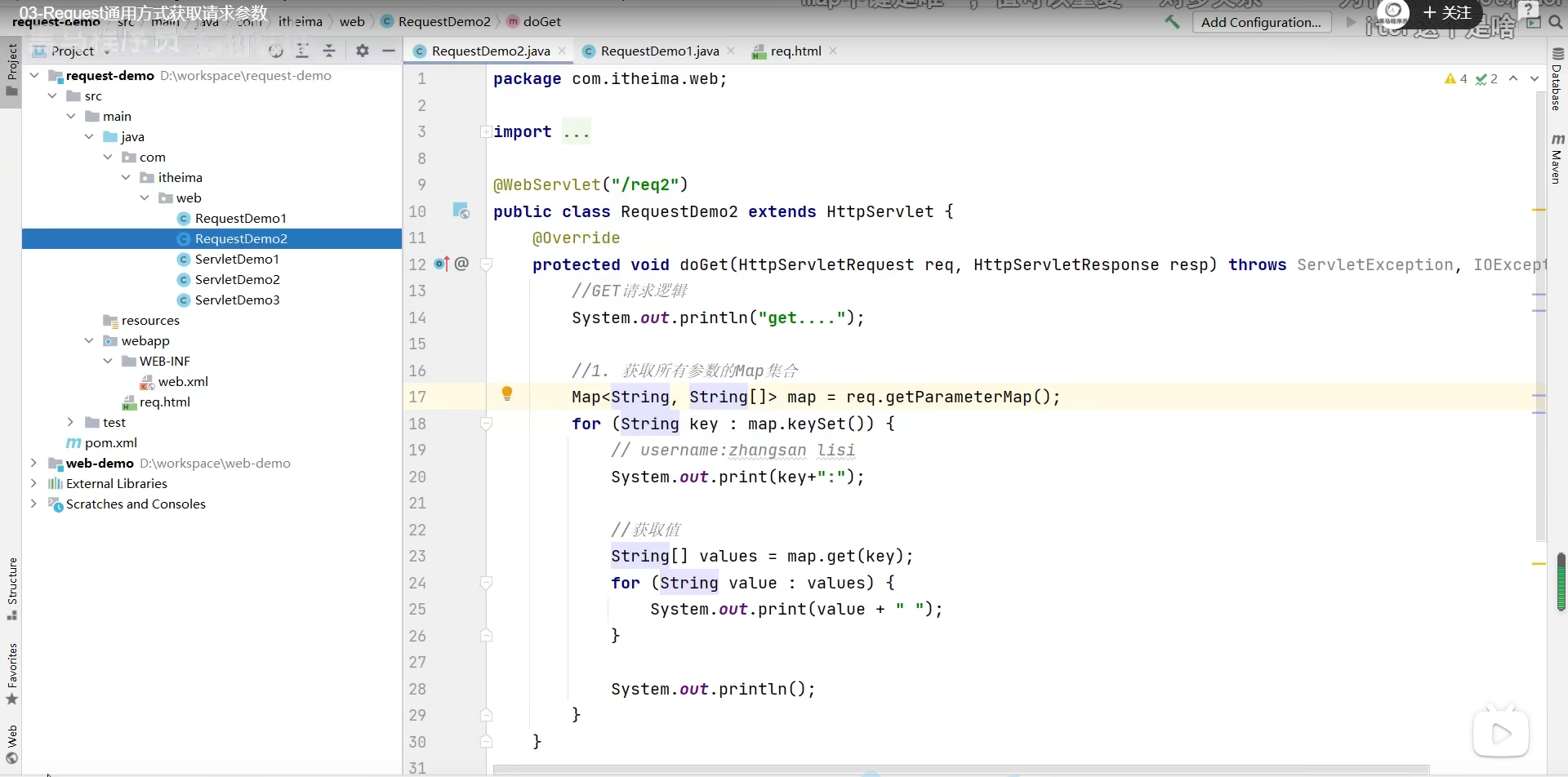This screenshot has height=777, width=1568.
Task: Fold the inner for loop on line 24
Action: 486,583
